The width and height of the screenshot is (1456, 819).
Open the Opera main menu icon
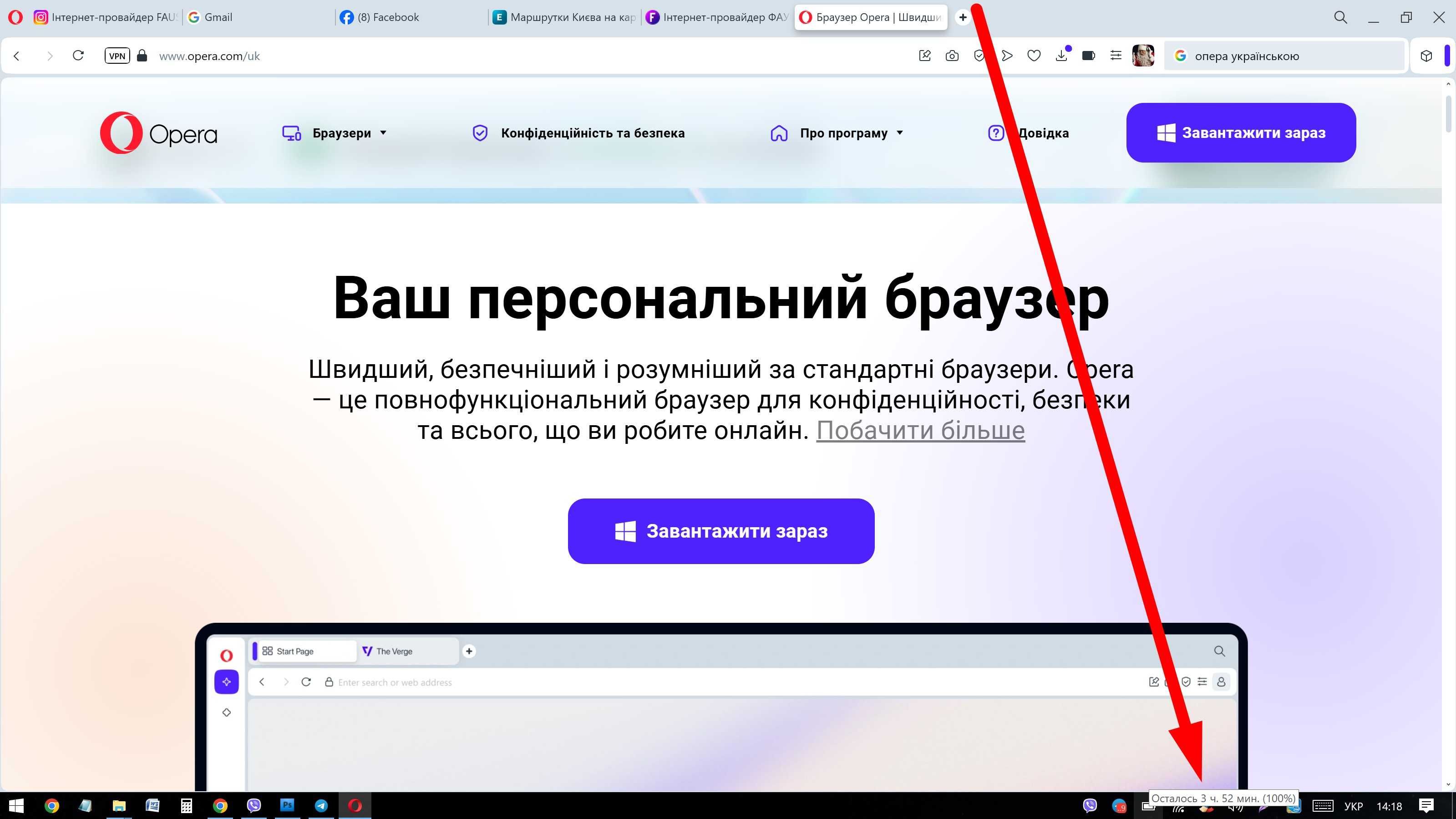click(15, 17)
